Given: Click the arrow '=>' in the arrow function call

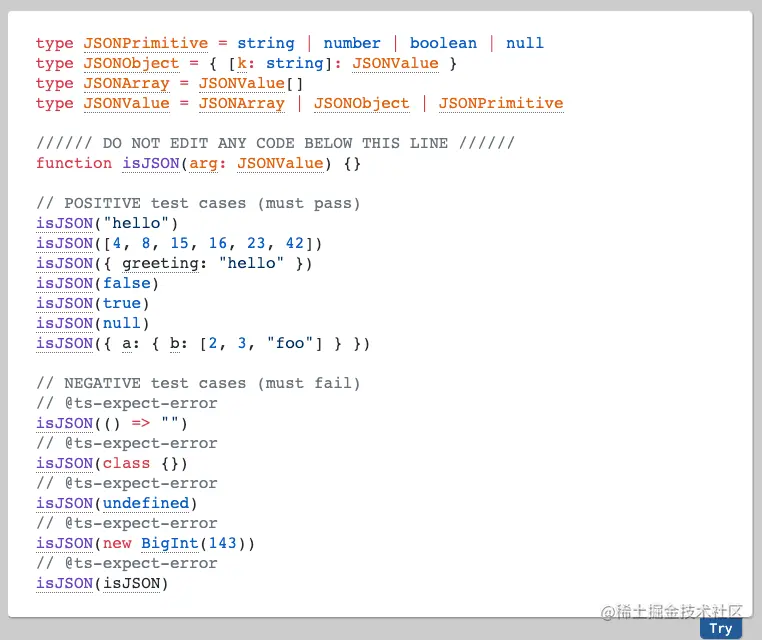Looking at the screenshot, I should pyautogui.click(x=141, y=423).
